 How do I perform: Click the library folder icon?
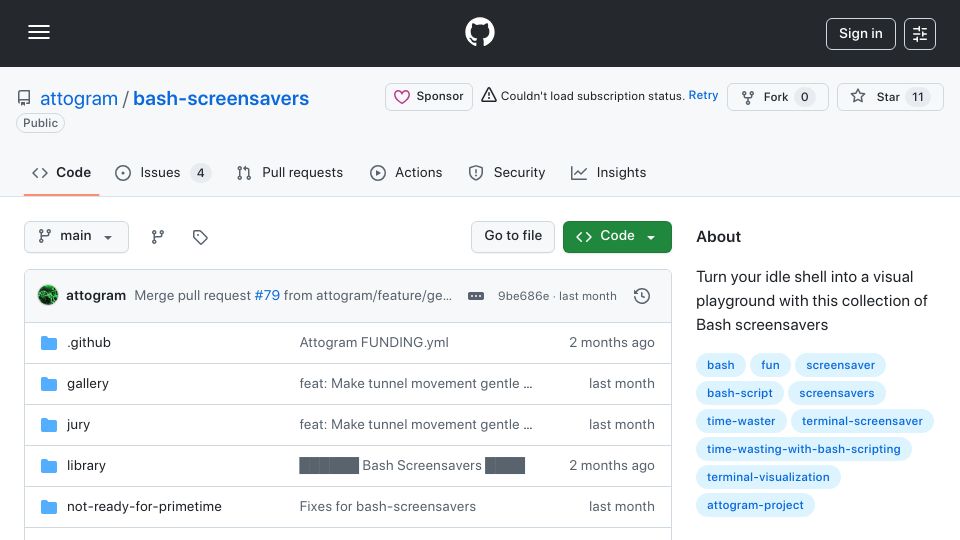(48, 466)
